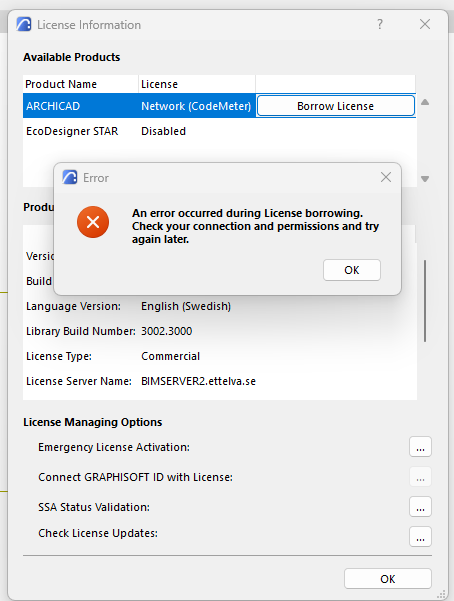Click the BIMSERVER2.ettelva.se server name

click(x=198, y=381)
